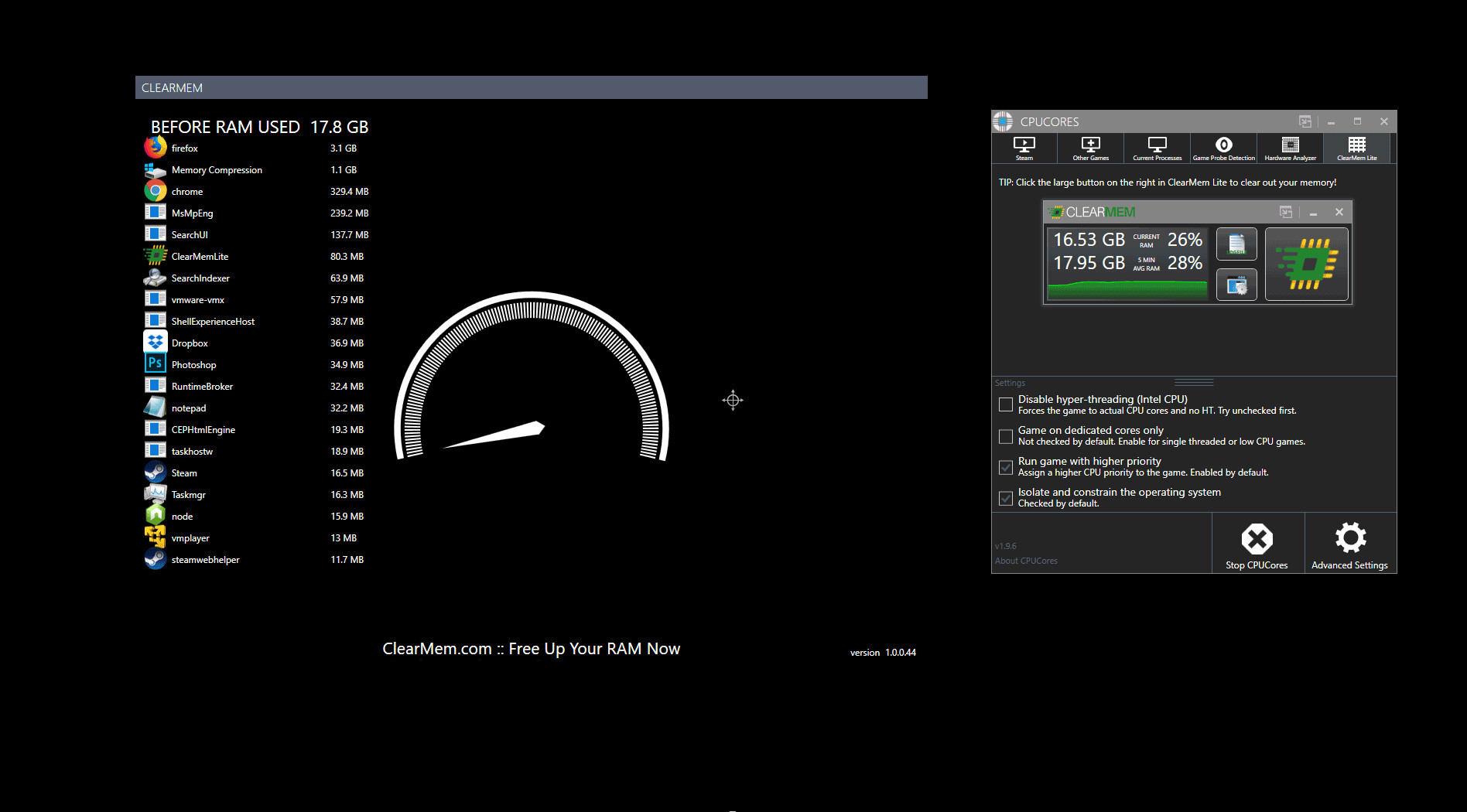The image size is (1467, 812).
Task: Enable Disable hyper-threading (Intel CPU)
Action: pyautogui.click(x=1006, y=404)
